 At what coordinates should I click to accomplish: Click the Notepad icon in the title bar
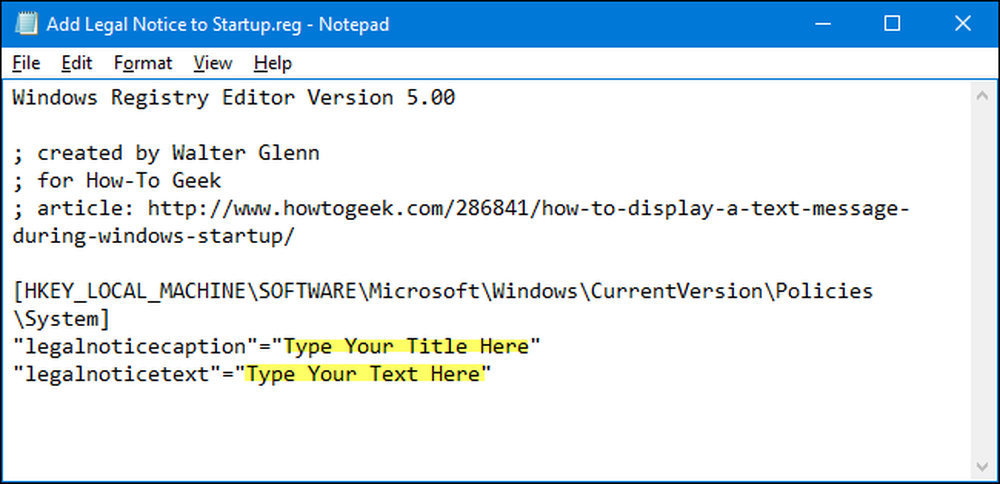(x=24, y=24)
